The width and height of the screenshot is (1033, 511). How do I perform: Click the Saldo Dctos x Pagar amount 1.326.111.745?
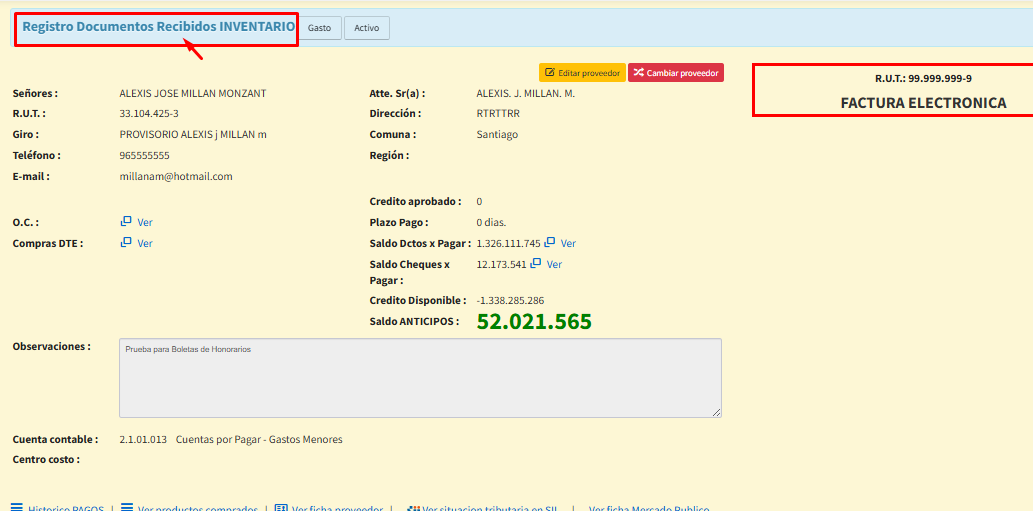click(x=509, y=244)
